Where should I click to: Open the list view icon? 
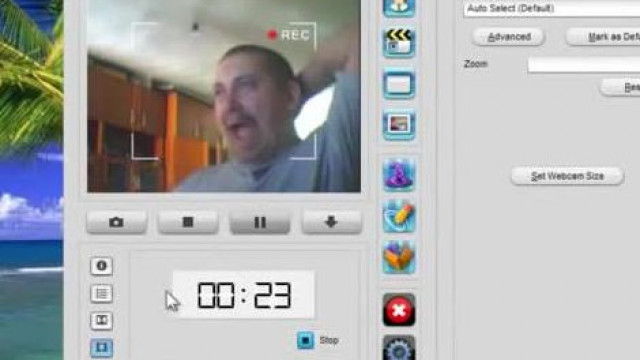point(101,293)
